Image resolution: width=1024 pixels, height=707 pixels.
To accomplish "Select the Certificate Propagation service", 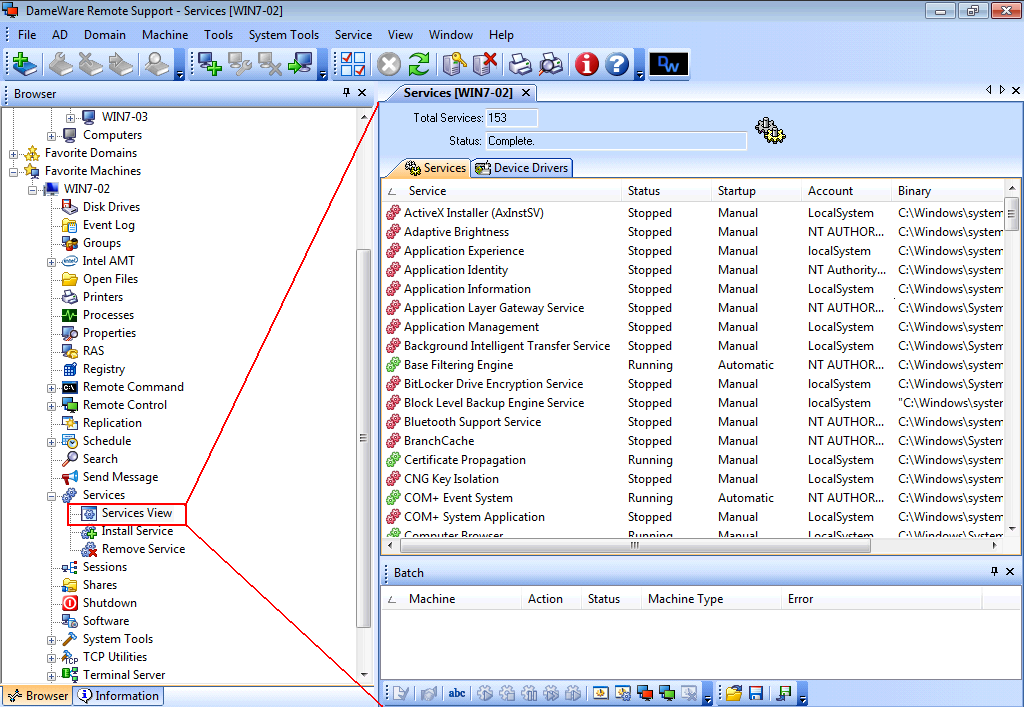I will pos(464,460).
